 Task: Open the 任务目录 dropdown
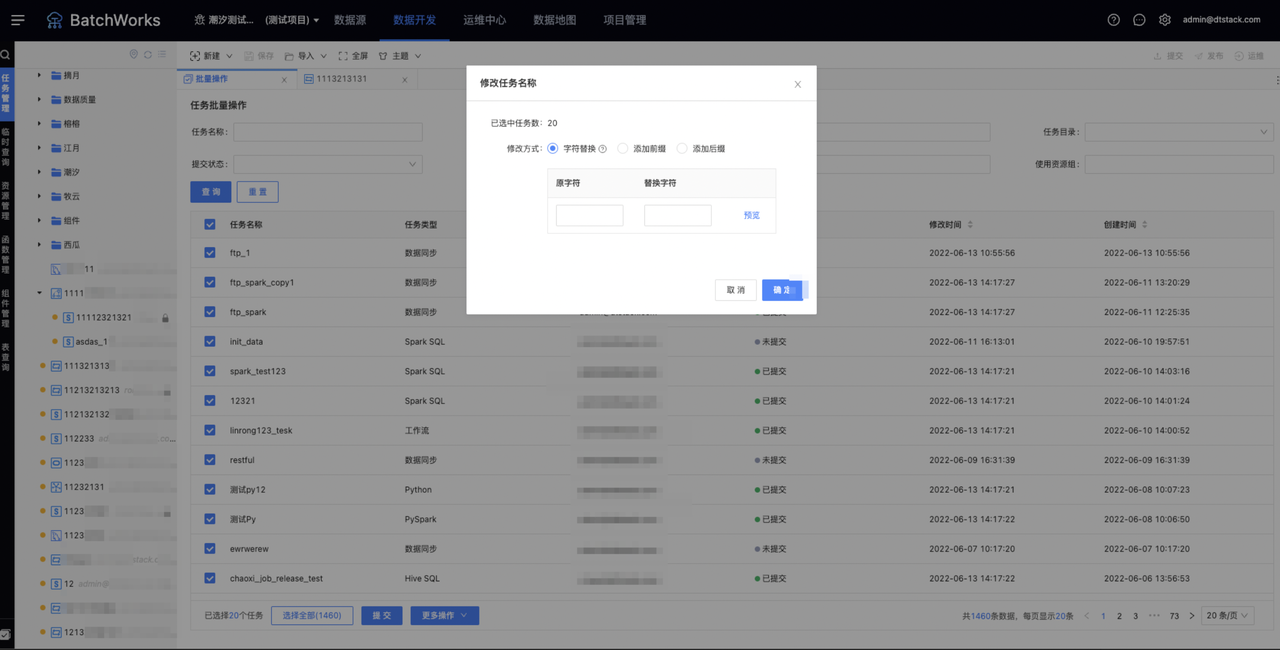click(1178, 132)
